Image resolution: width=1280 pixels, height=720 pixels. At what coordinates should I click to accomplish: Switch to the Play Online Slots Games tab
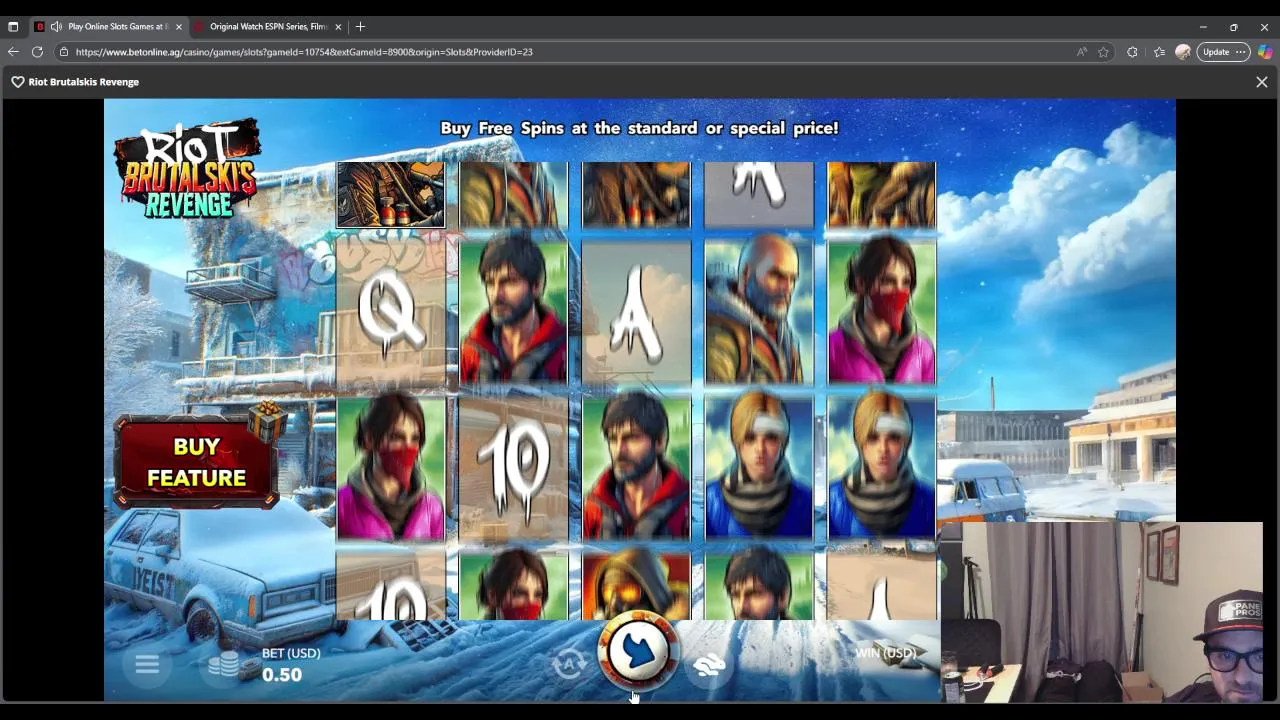pyautogui.click(x=109, y=27)
